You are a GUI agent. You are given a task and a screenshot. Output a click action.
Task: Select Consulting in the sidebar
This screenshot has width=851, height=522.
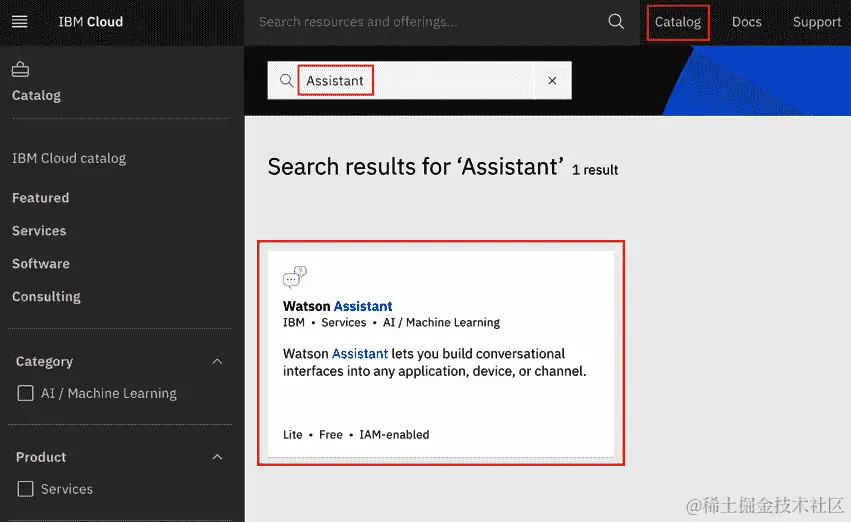point(46,297)
